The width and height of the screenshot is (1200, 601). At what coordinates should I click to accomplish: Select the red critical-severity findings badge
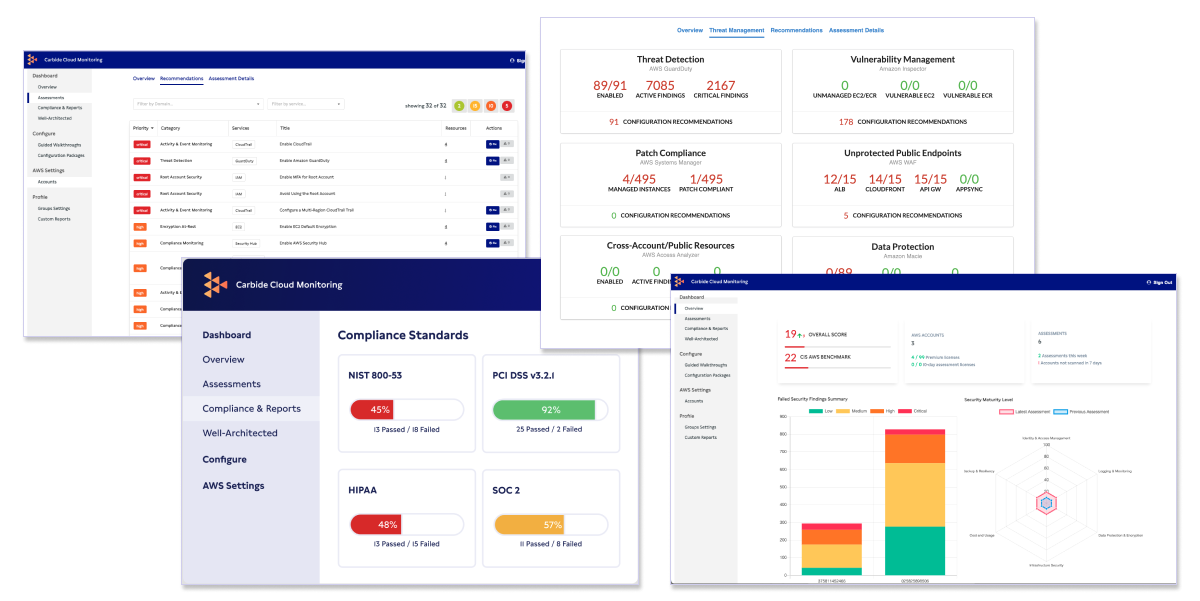tap(507, 106)
